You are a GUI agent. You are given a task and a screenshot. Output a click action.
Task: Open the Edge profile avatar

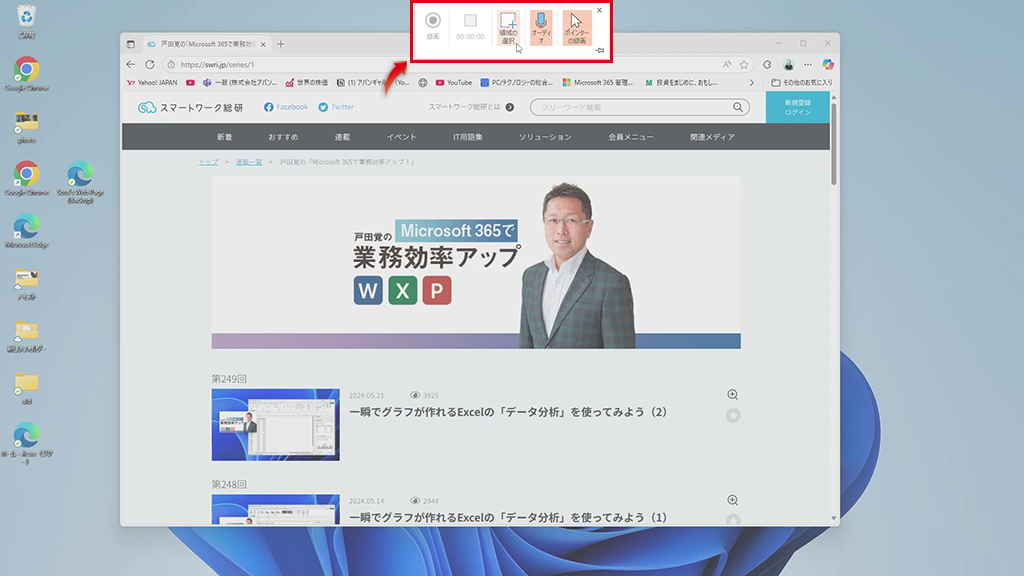click(788, 65)
